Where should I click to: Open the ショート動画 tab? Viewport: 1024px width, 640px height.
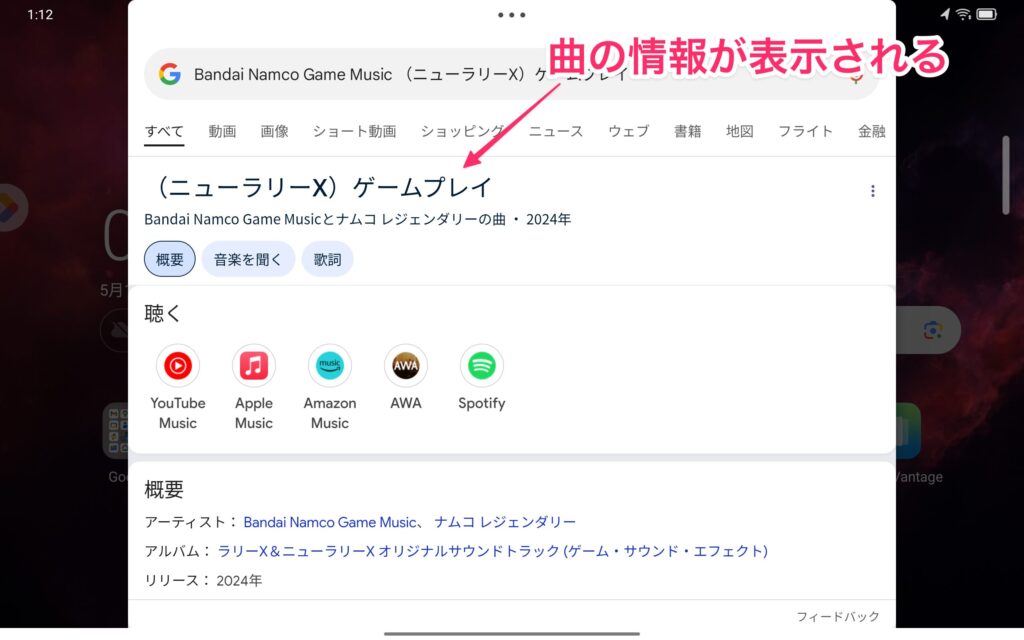click(x=354, y=131)
